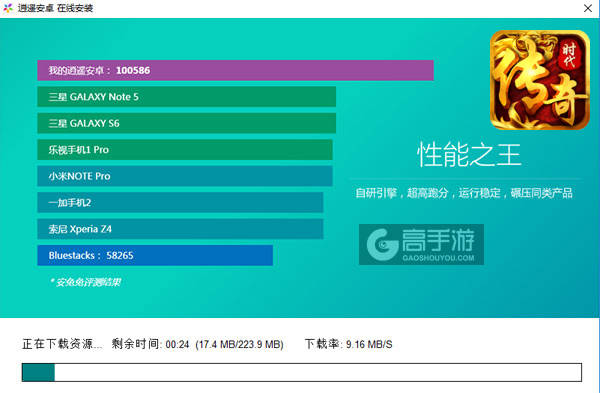
Task: Click the 逍遥安卓 app logo in title bar
Action: [8, 8]
